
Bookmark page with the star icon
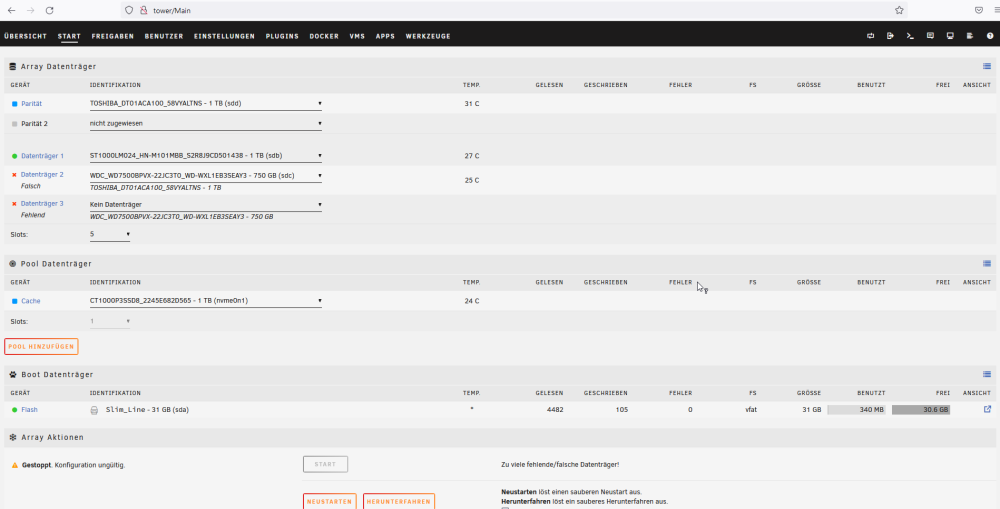pyautogui.click(x=899, y=10)
